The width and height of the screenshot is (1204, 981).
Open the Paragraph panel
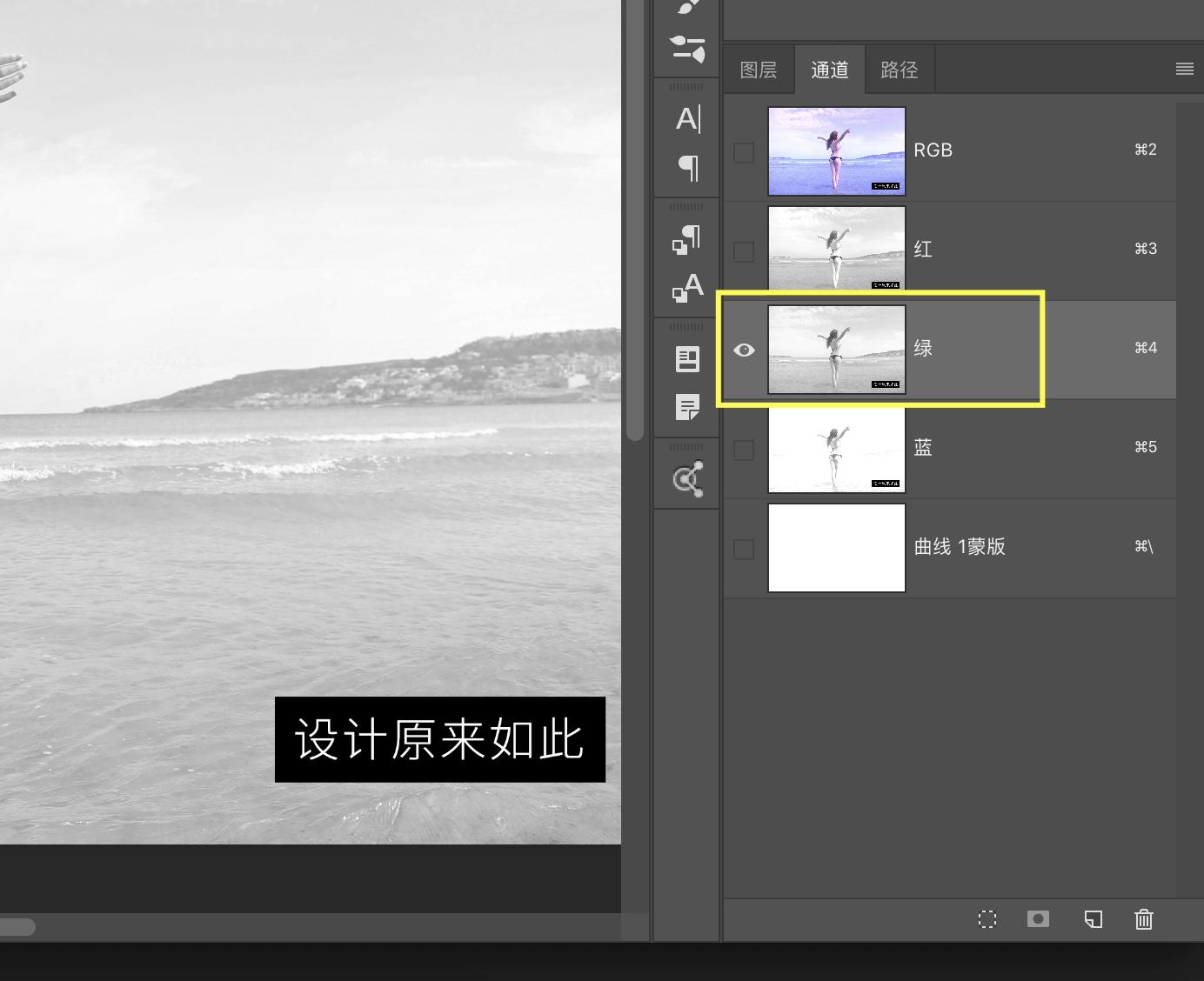[687, 169]
